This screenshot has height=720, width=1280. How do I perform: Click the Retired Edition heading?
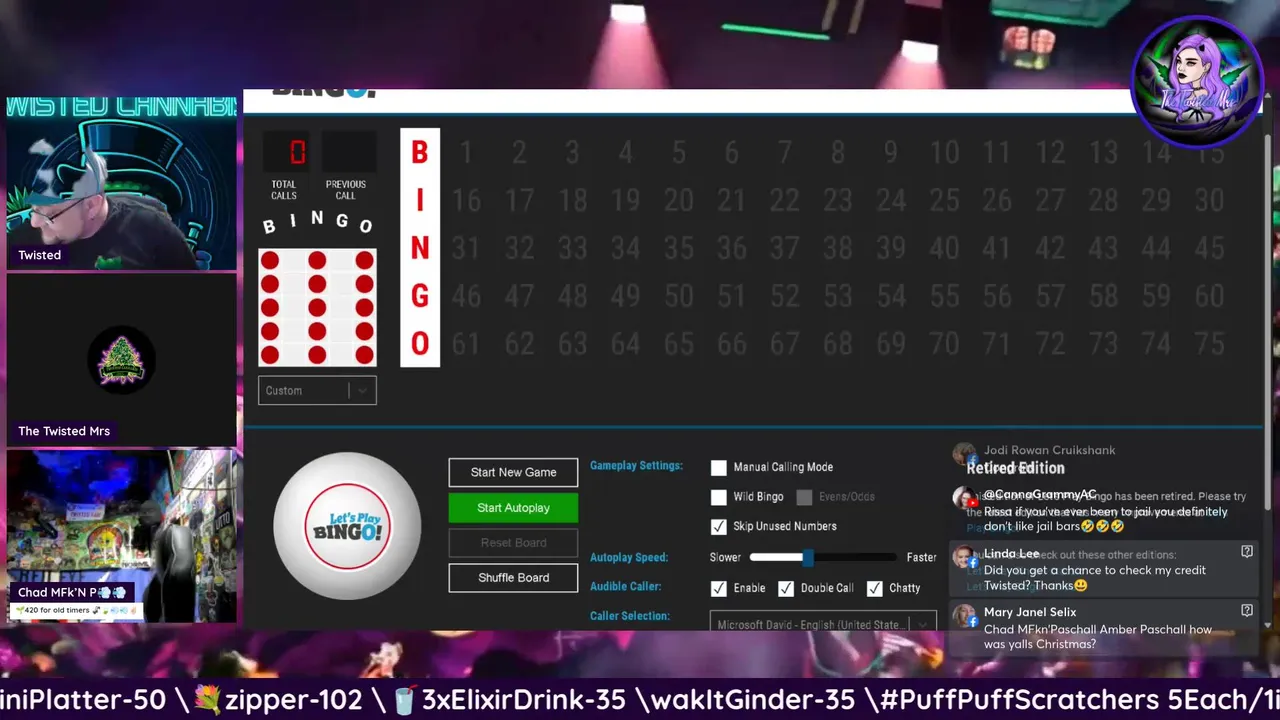pyautogui.click(x=1015, y=468)
